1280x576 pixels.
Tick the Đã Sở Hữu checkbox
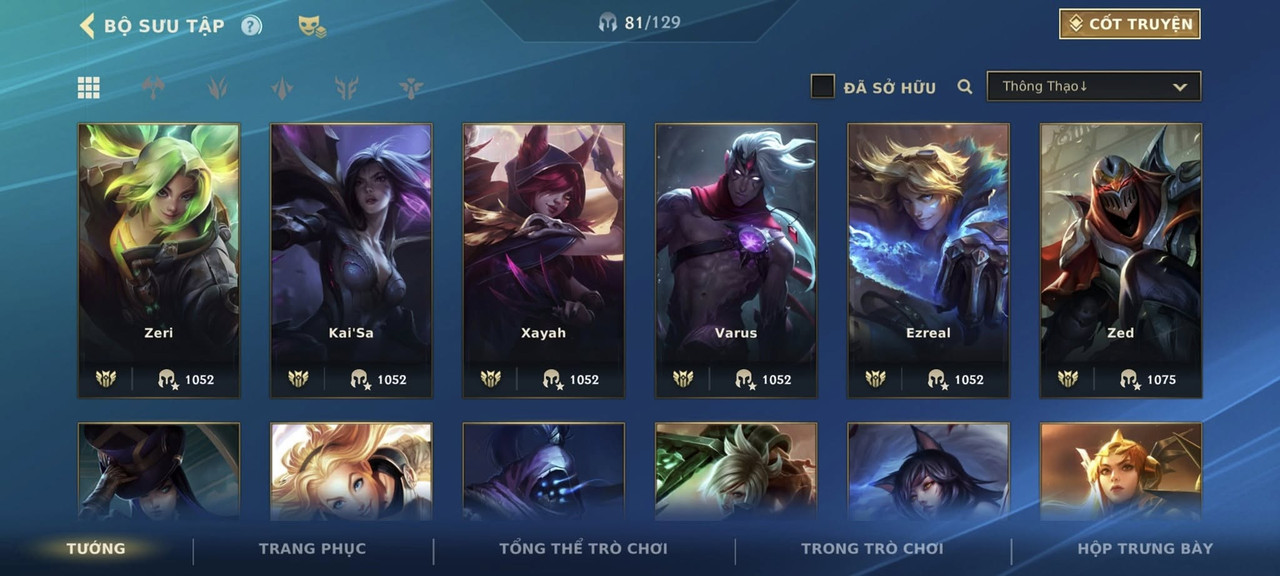click(x=822, y=87)
